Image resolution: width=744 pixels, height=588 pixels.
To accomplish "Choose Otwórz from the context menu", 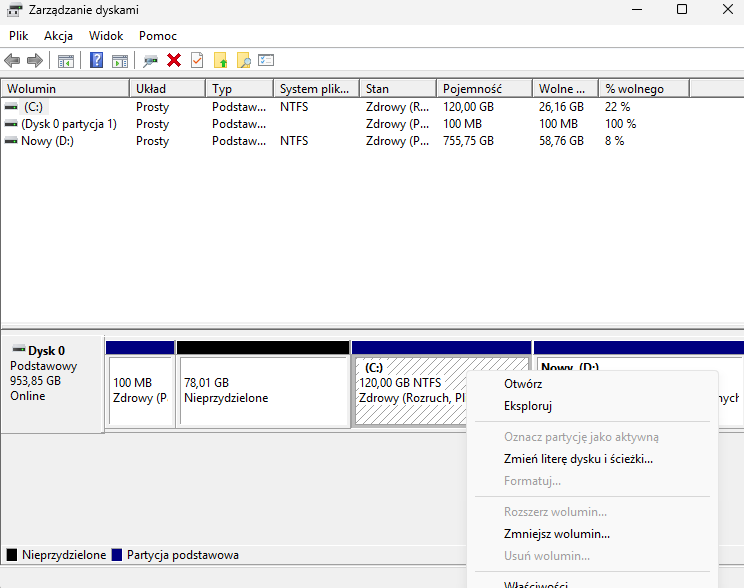I will [x=592, y=384].
